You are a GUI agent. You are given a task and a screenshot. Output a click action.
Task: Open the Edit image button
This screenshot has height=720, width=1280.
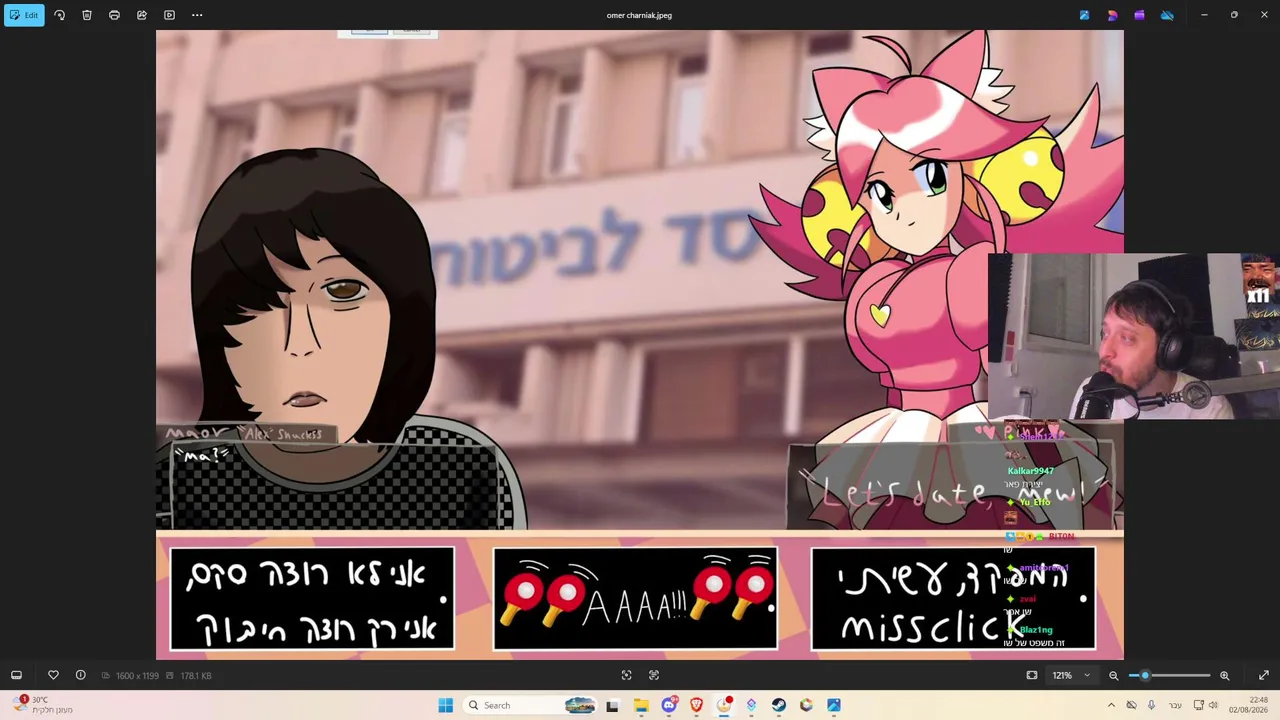(x=24, y=15)
